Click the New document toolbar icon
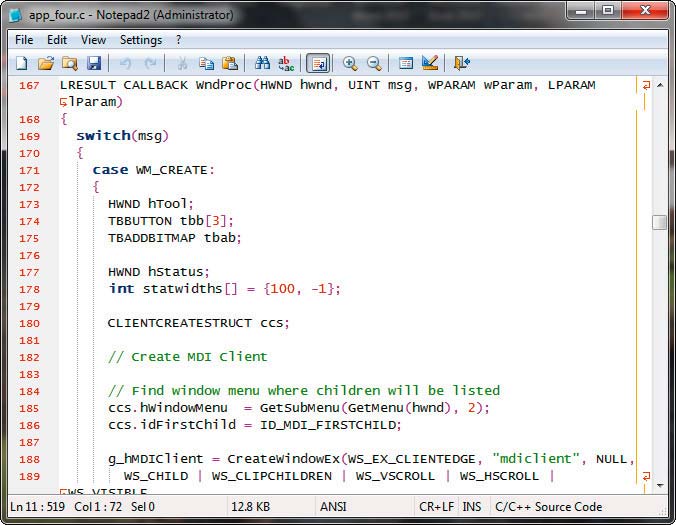Image resolution: width=676 pixels, height=525 pixels. click(x=22, y=63)
